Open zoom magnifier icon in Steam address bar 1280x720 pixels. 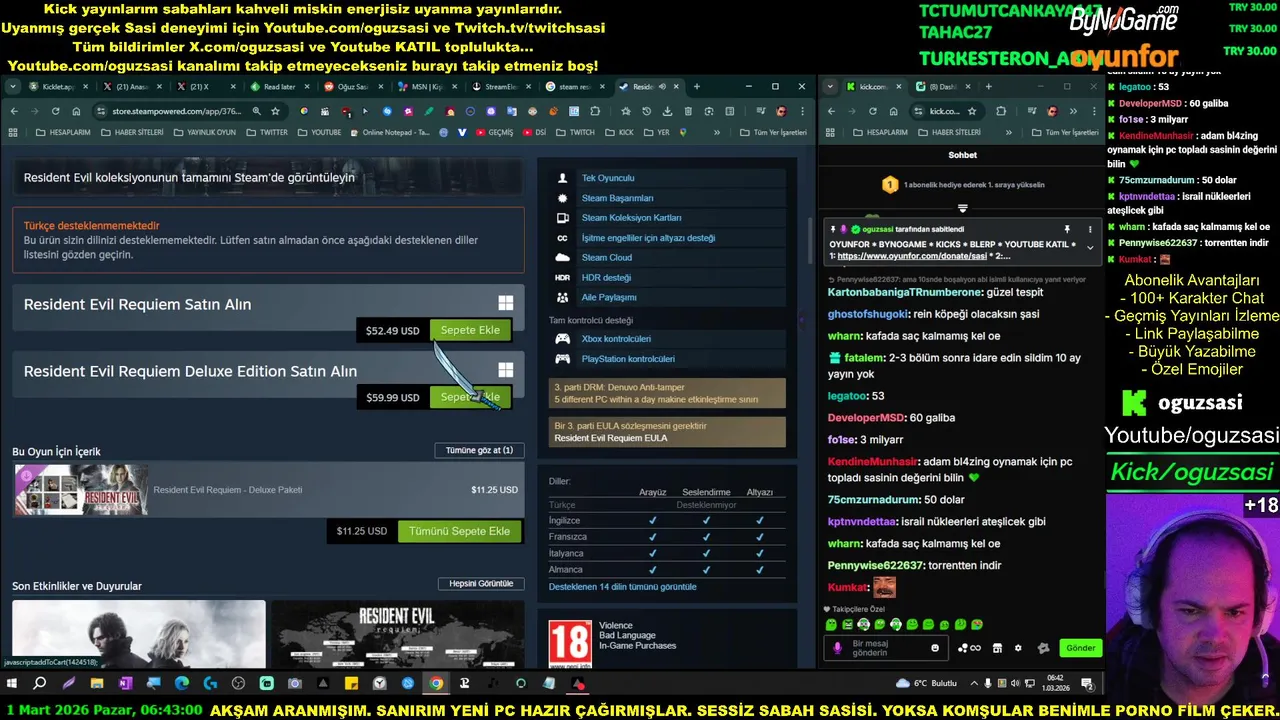[x=257, y=111]
